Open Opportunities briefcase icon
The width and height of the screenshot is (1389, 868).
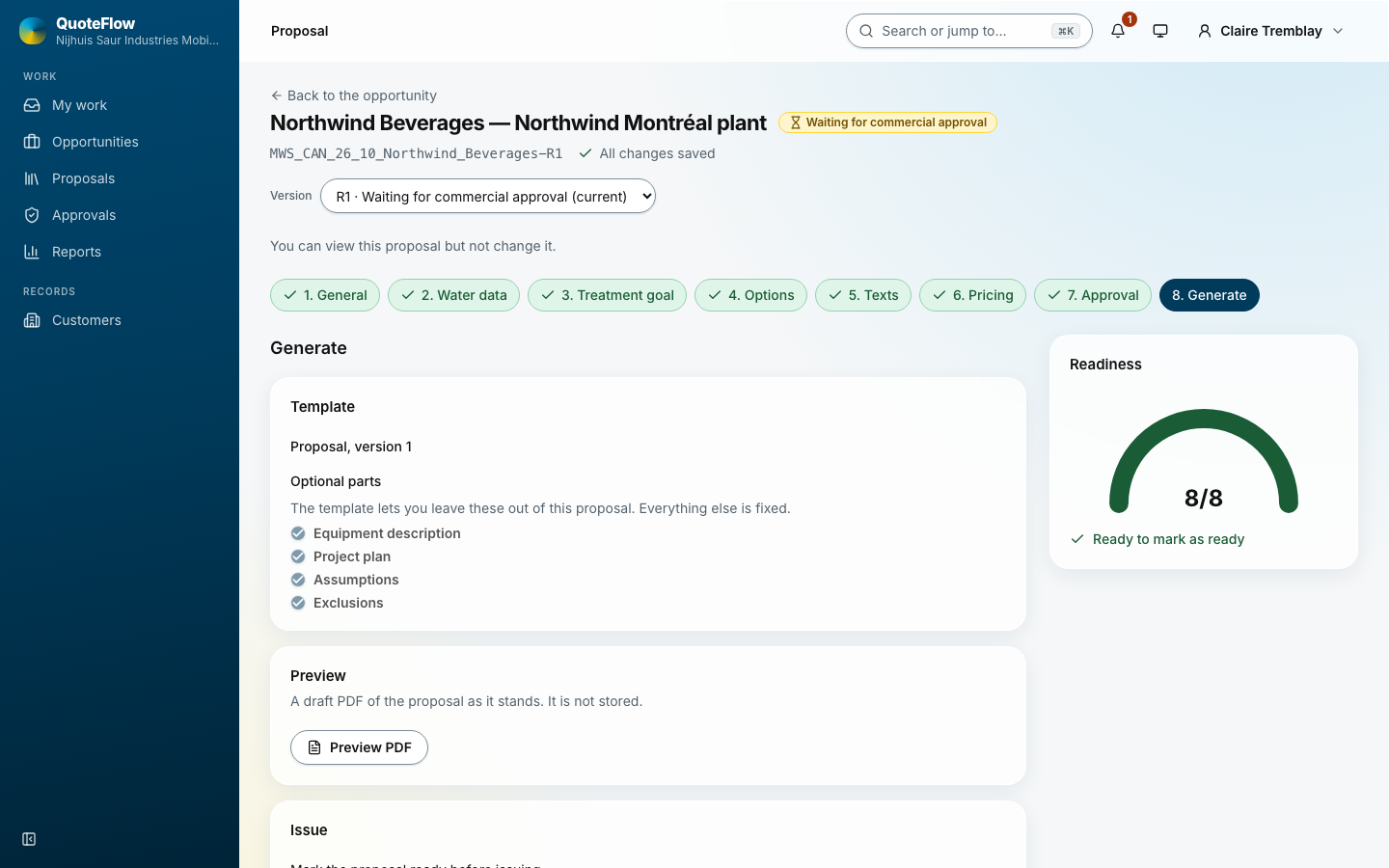pyautogui.click(x=32, y=142)
